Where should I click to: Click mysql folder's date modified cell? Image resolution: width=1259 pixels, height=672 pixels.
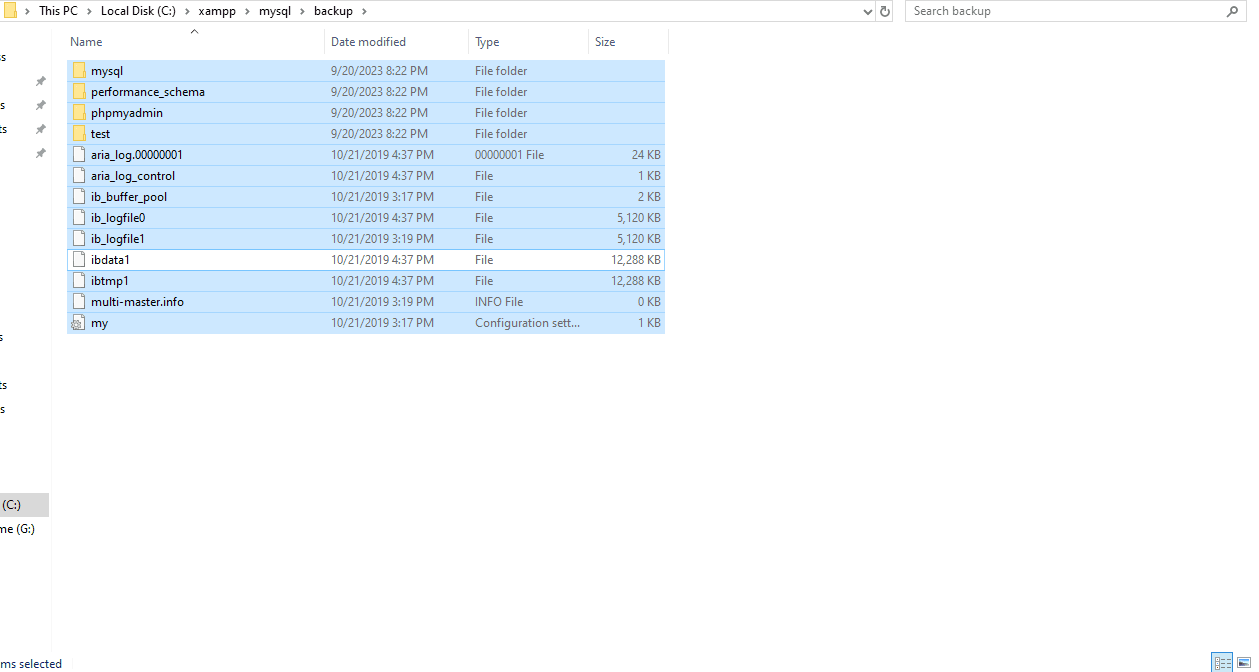(379, 71)
